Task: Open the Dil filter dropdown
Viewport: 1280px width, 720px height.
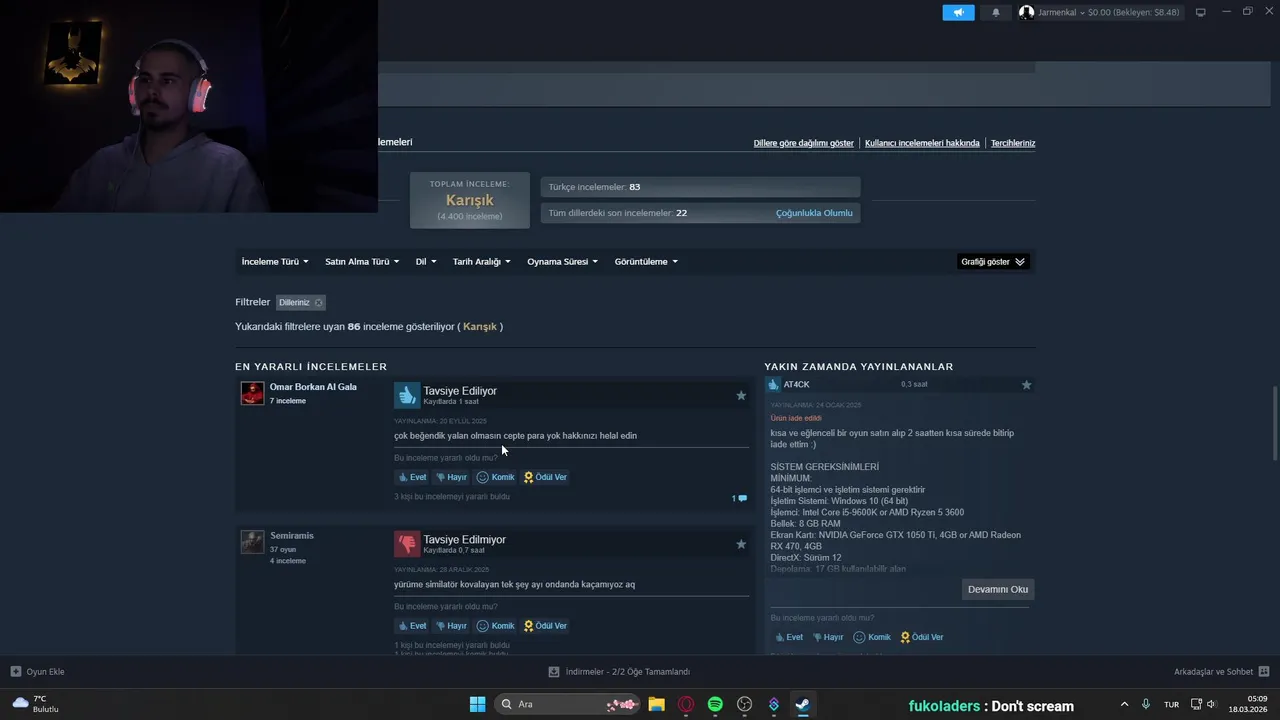Action: [426, 262]
